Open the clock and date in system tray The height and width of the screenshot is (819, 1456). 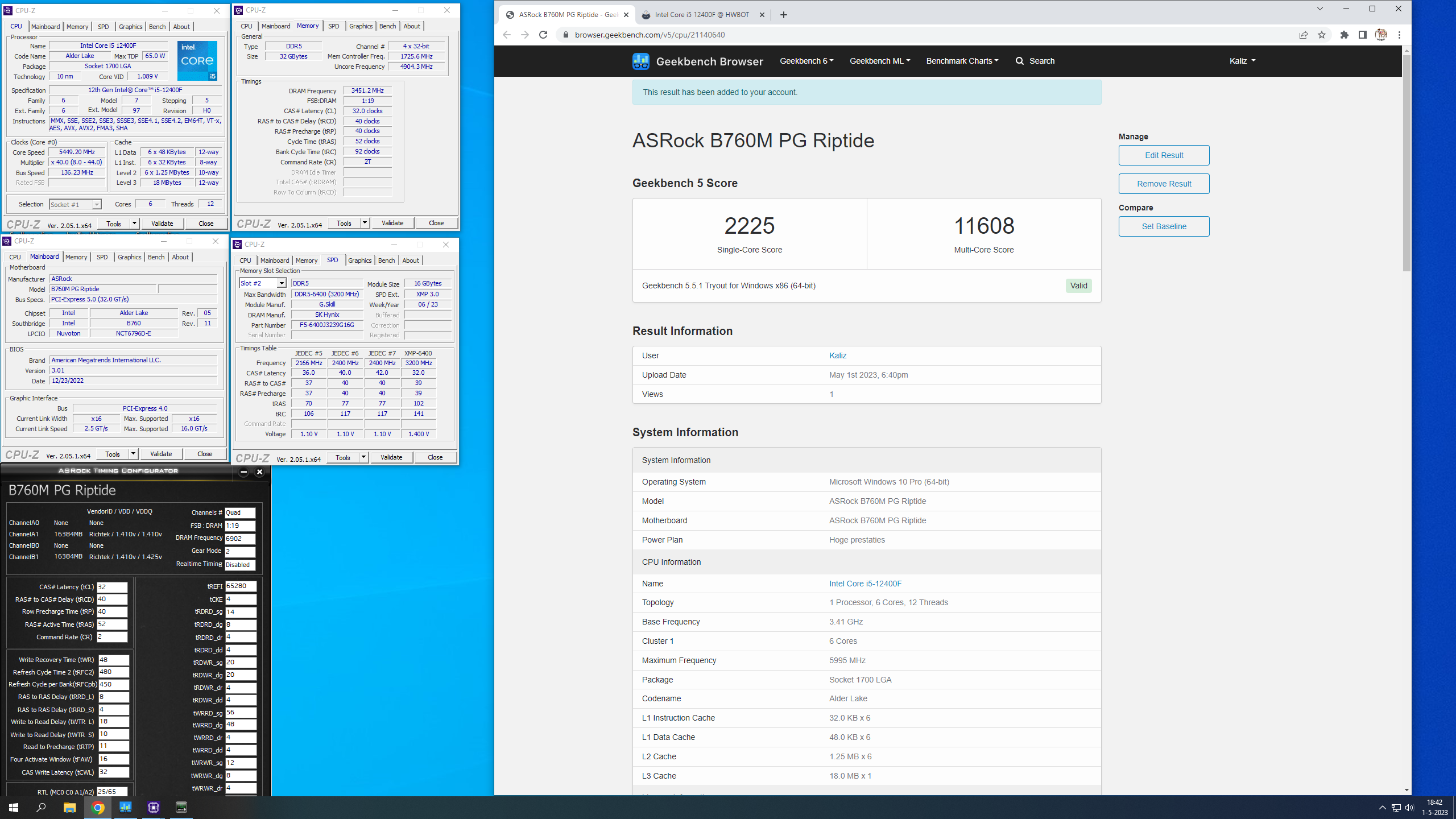click(x=1434, y=808)
